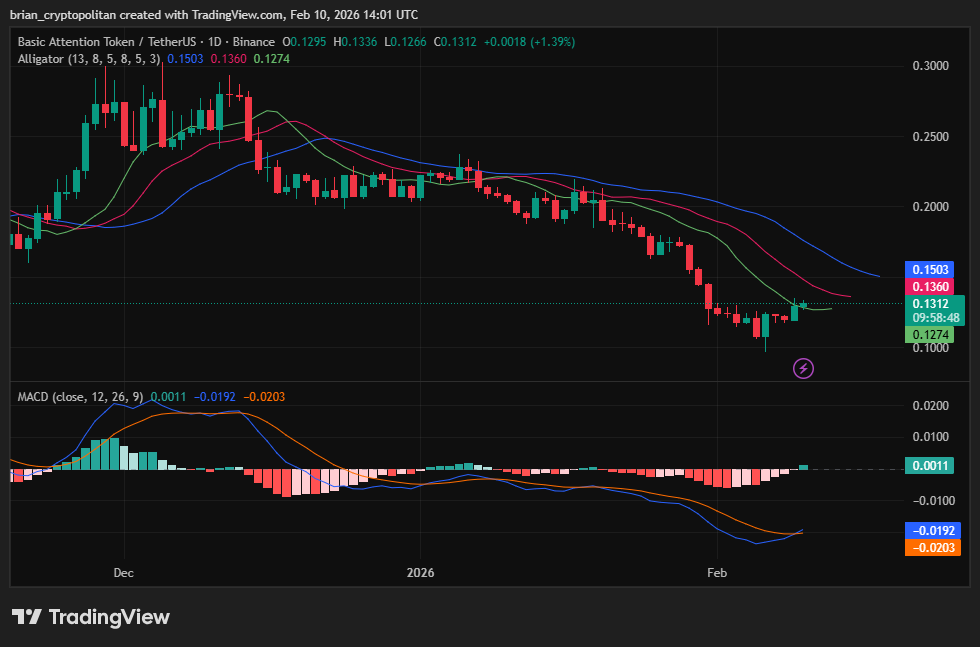This screenshot has width=980, height=647.
Task: Click the 0.1274 light green price label
Action: pyautogui.click(x=929, y=334)
